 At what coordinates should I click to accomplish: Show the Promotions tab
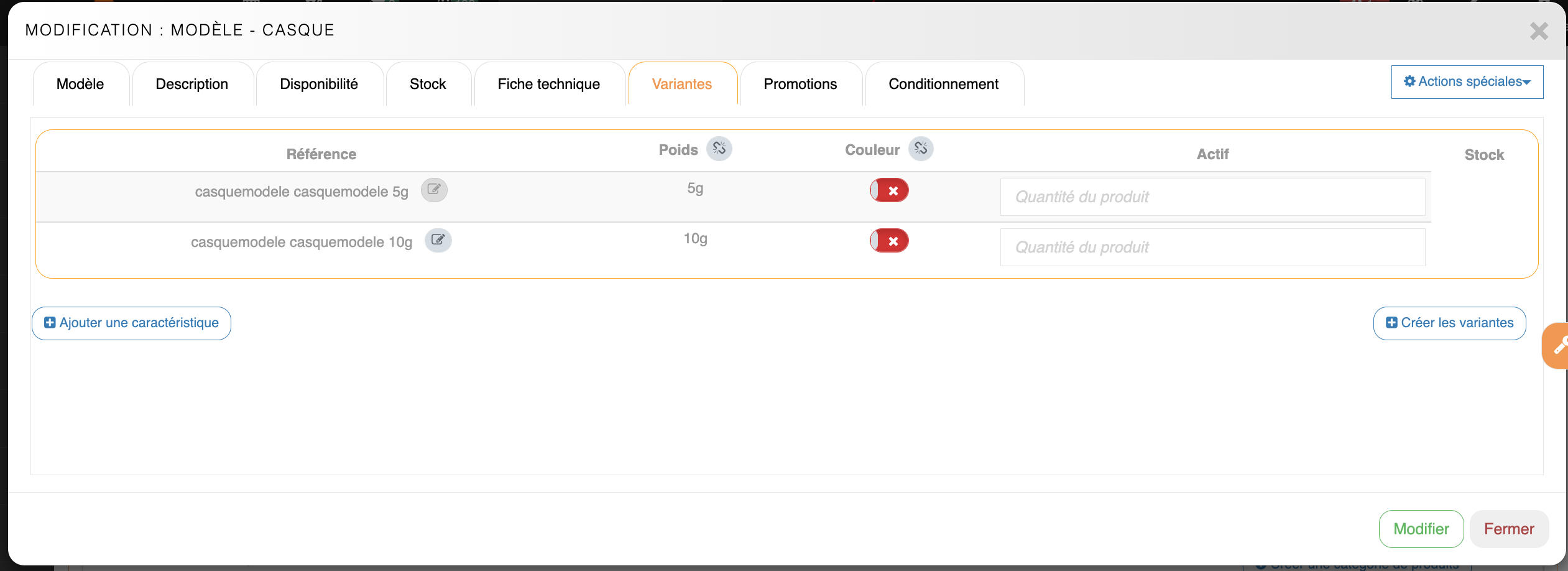click(x=800, y=84)
